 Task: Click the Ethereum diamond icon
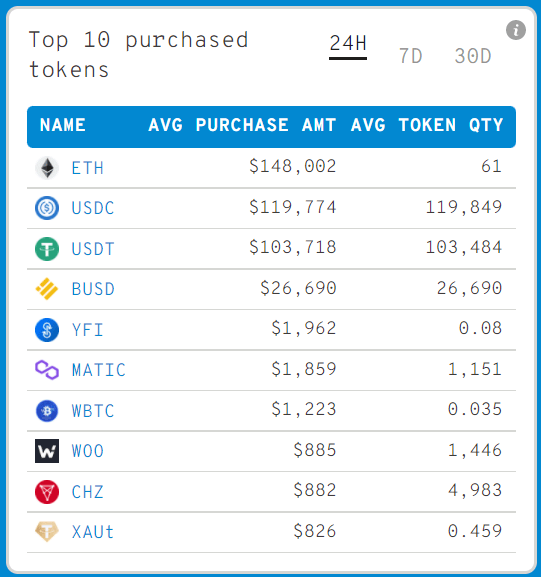[x=47, y=168]
